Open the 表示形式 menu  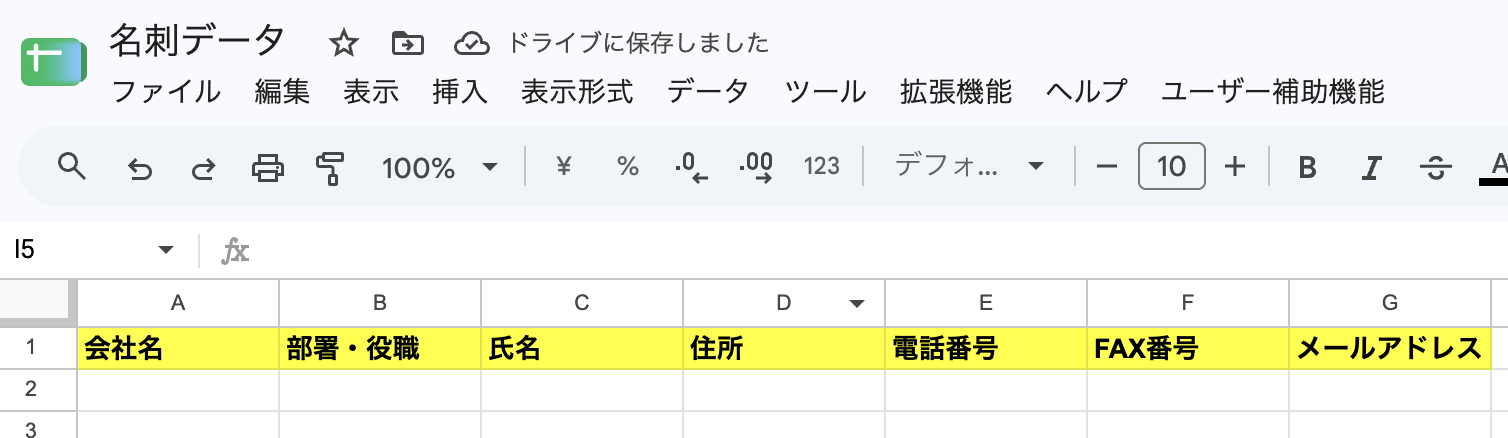pyautogui.click(x=577, y=92)
